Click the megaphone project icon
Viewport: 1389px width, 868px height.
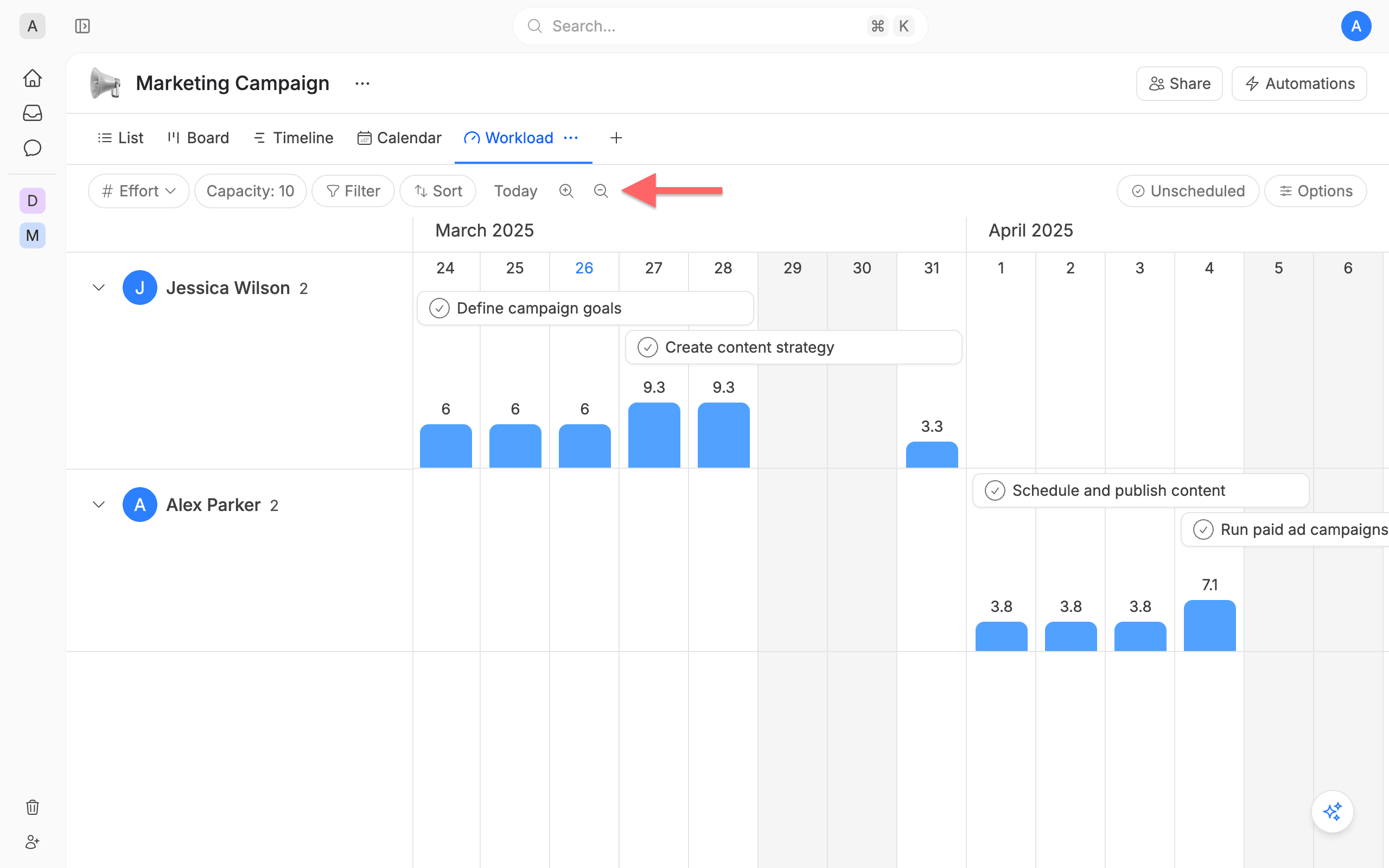105,83
